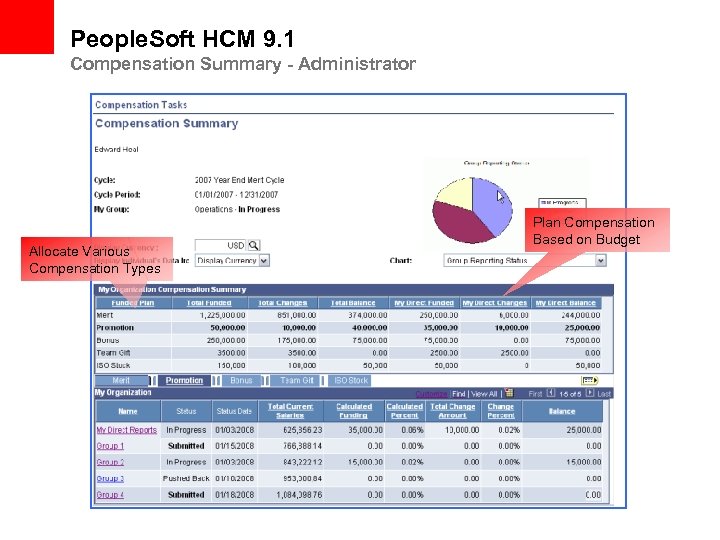Click the View All link

point(484,394)
